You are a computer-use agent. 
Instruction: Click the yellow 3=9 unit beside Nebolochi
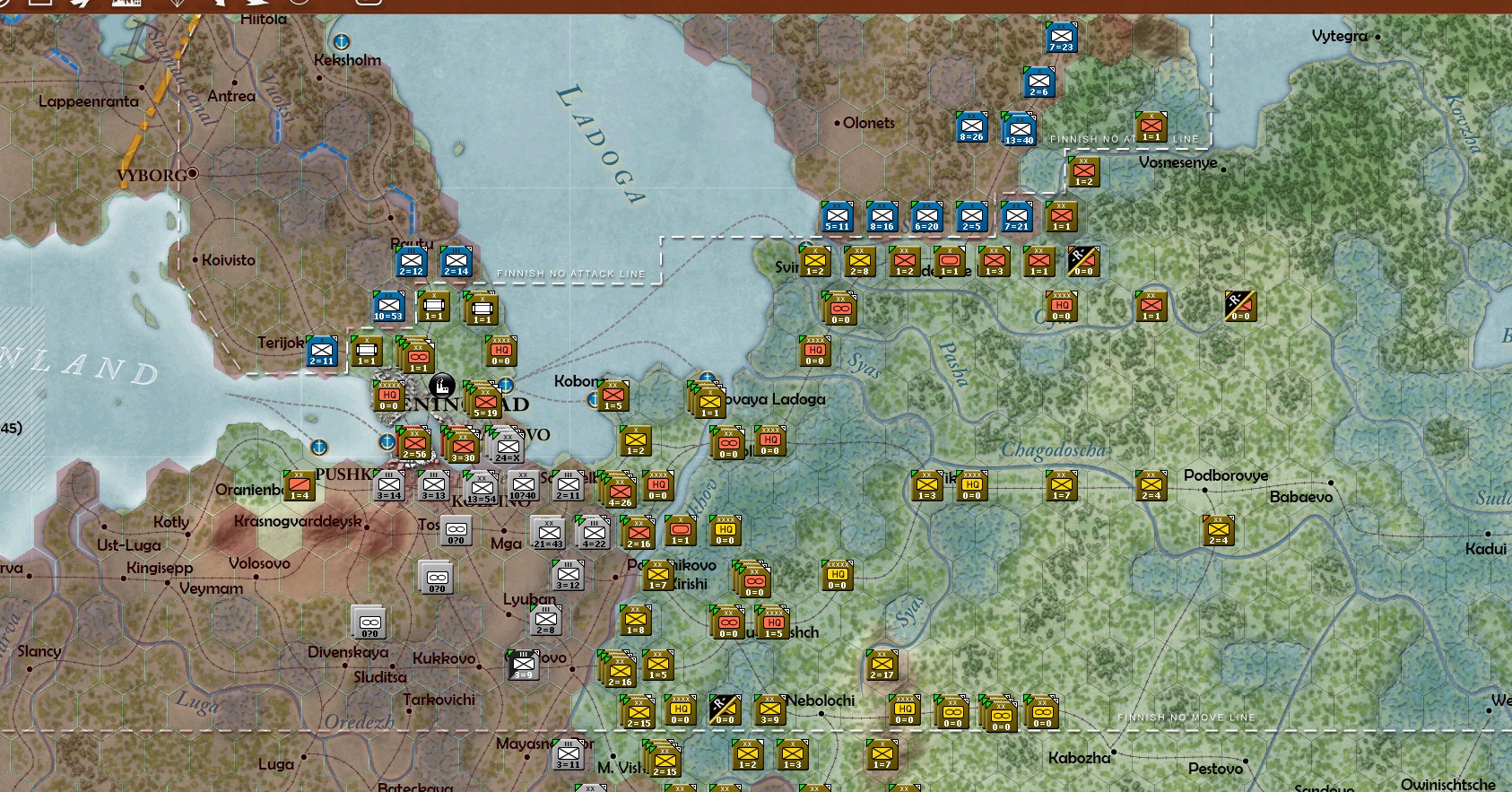(x=770, y=710)
